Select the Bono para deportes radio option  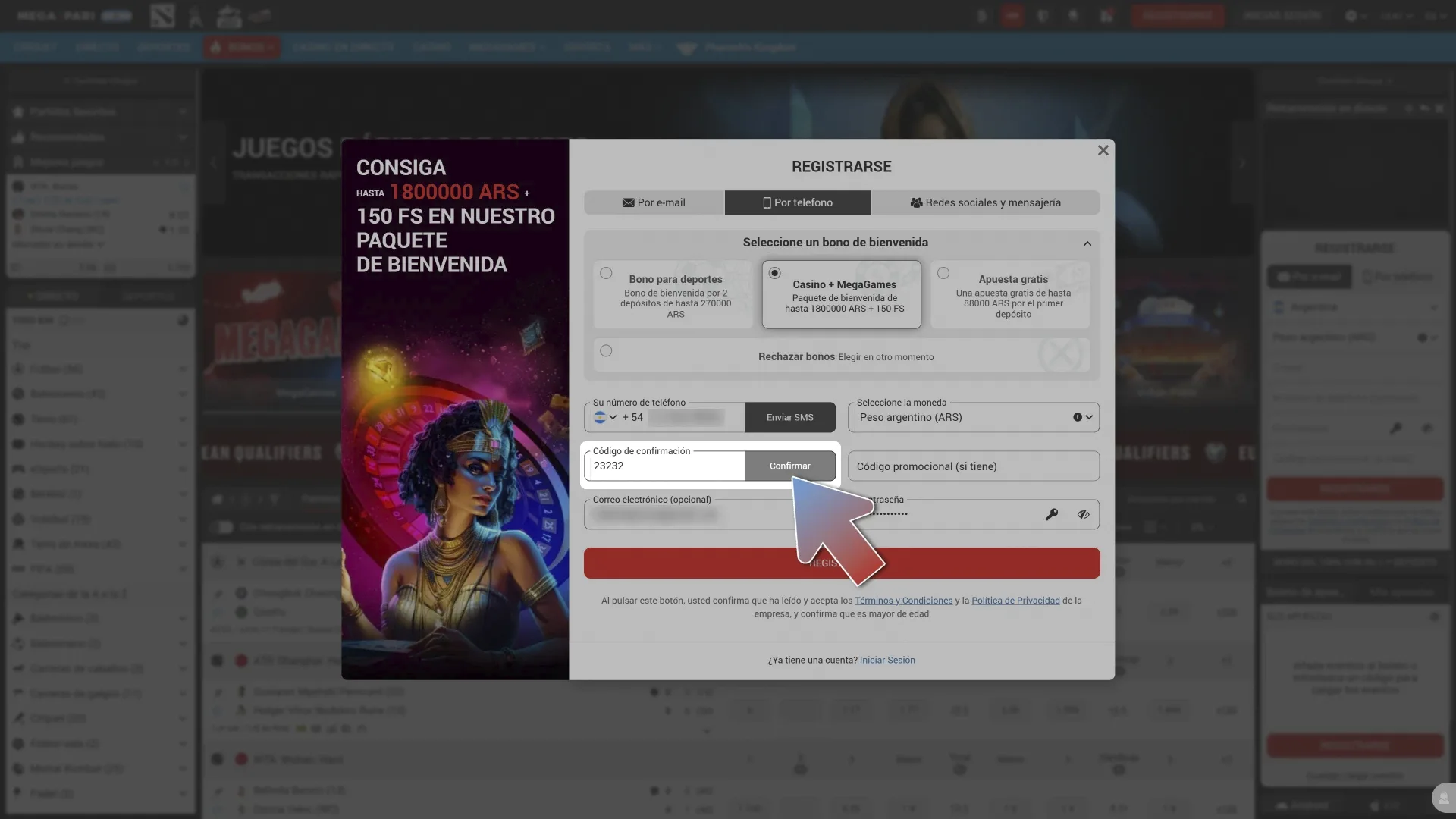pyautogui.click(x=606, y=273)
